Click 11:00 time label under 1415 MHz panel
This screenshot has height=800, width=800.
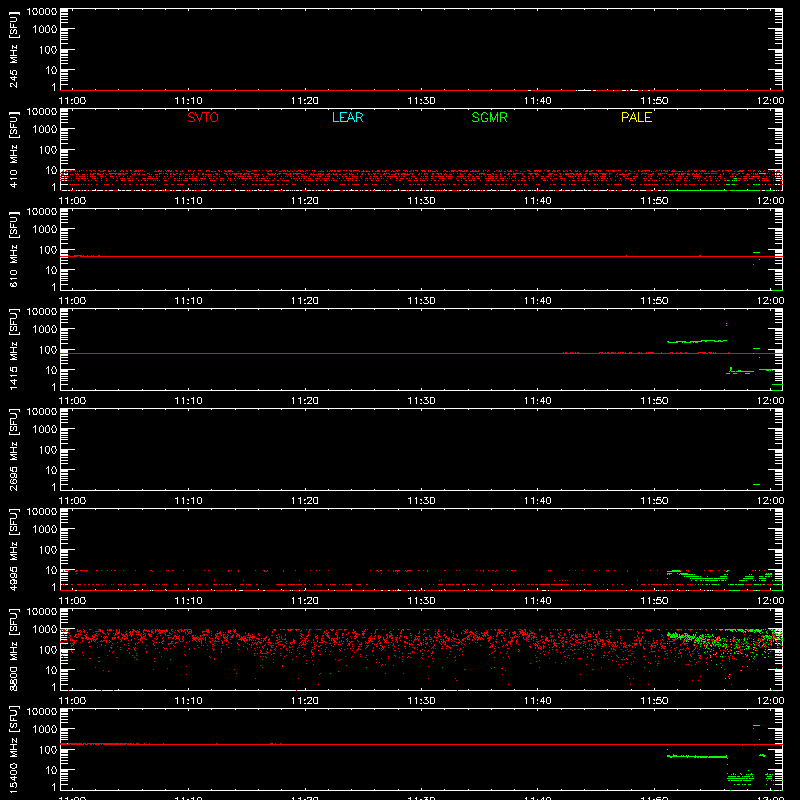click(72, 401)
